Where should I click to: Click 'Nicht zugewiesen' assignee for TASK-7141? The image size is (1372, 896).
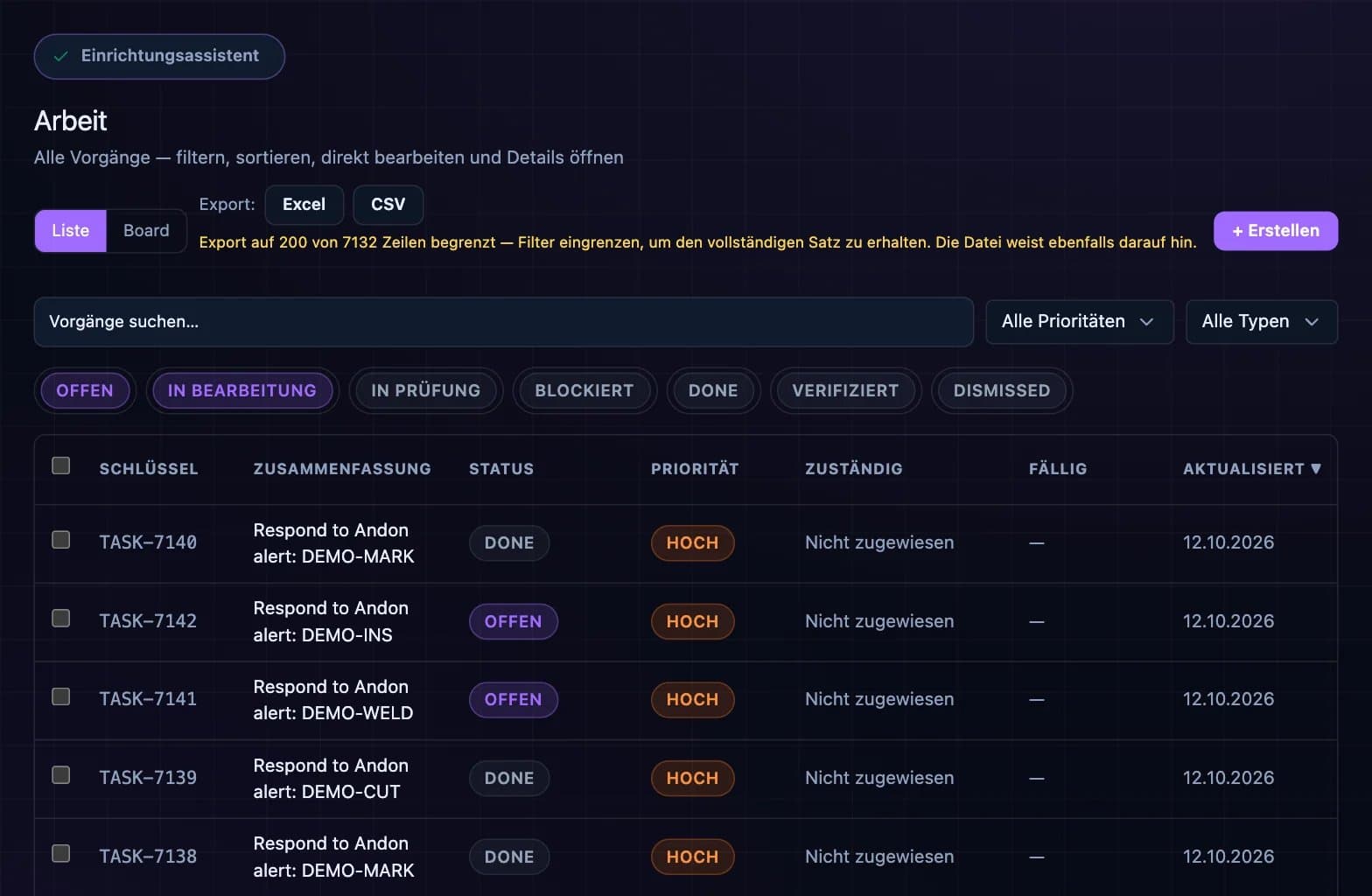pyautogui.click(x=879, y=699)
